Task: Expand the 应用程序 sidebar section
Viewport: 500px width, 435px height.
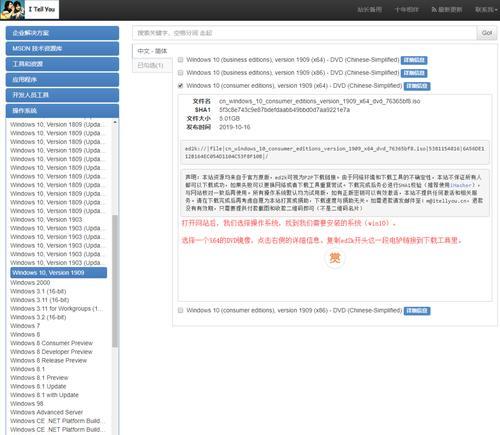Action: point(62,80)
